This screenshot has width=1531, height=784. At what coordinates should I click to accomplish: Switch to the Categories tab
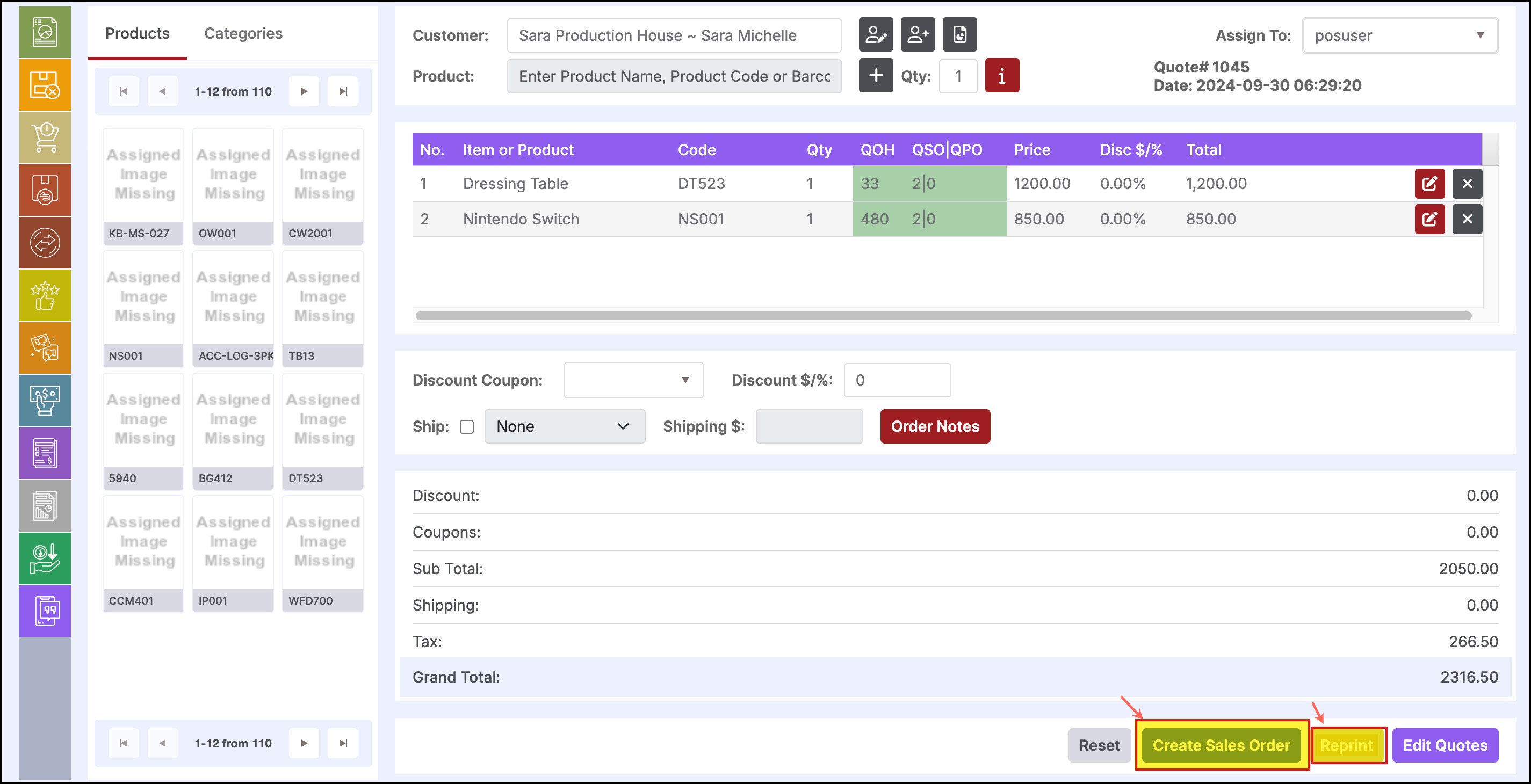(x=243, y=33)
